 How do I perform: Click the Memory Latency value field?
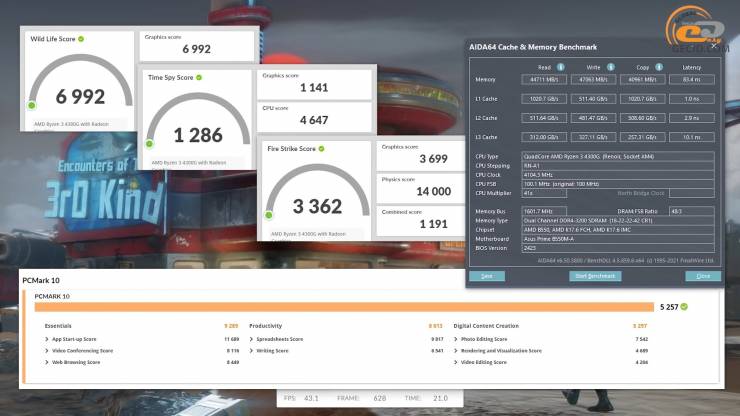coord(692,80)
